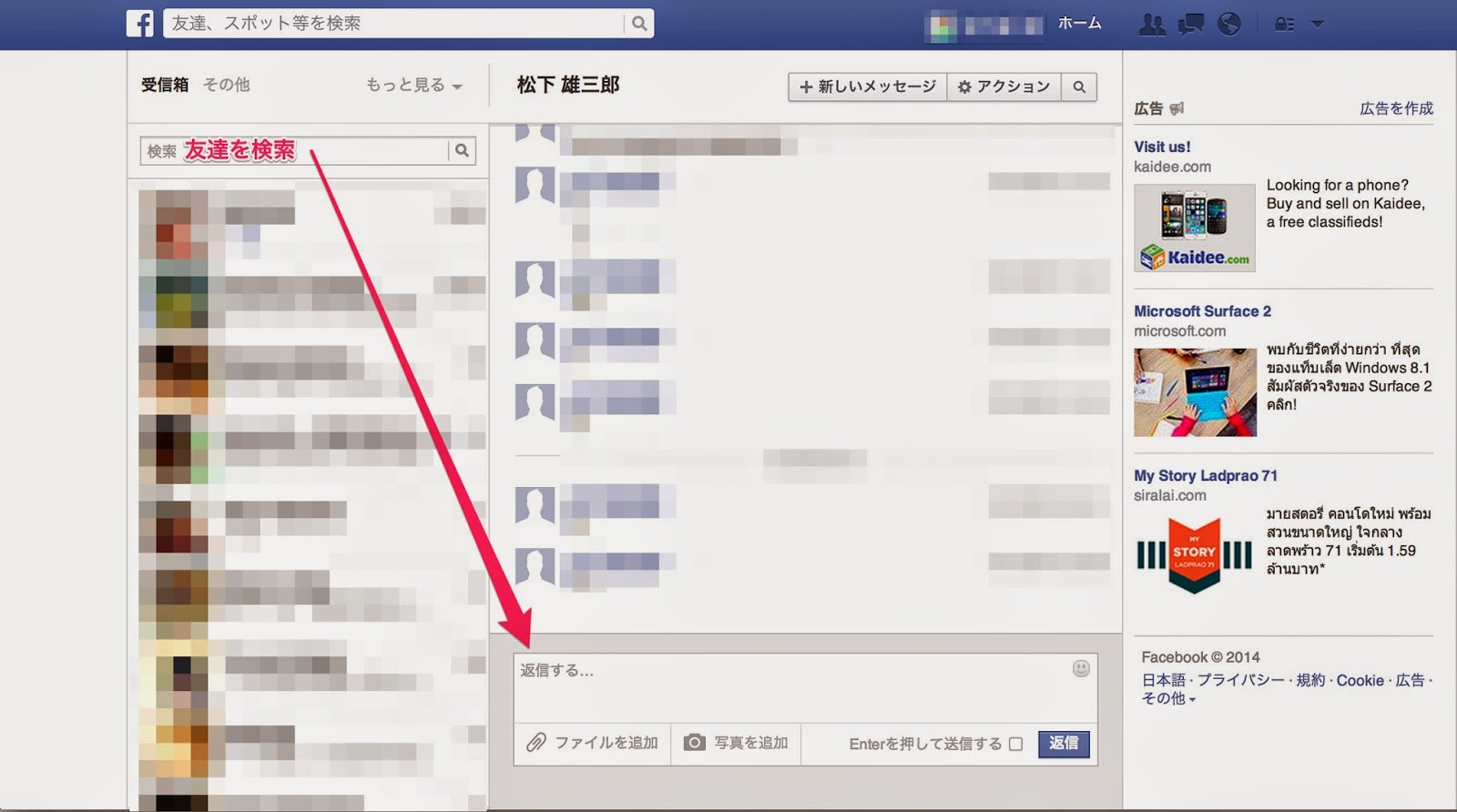Screen dimensions: 1457x812
Task: Open My Story Ladprao 71 ad link
Action: [1206, 475]
